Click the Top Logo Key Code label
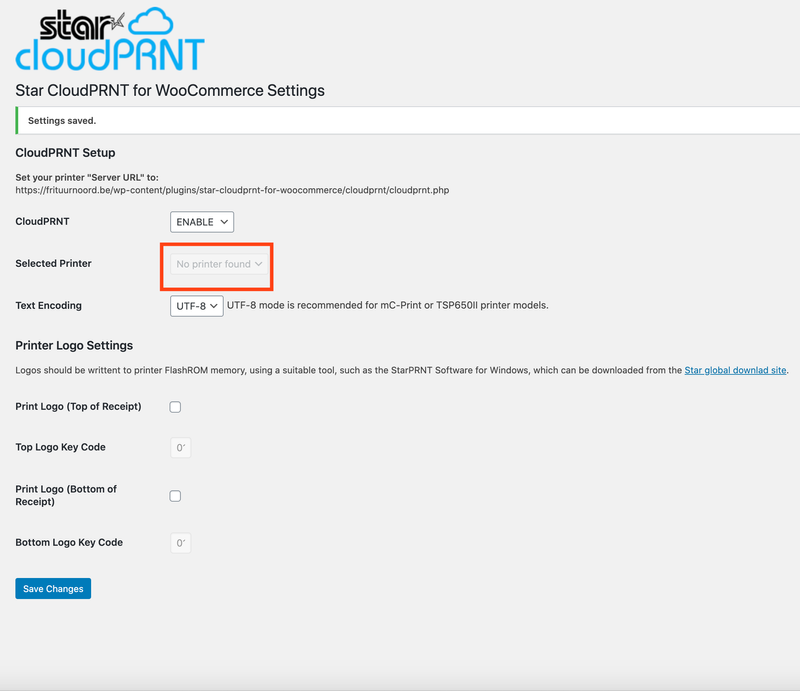This screenshot has width=800, height=691. click(x=60, y=447)
